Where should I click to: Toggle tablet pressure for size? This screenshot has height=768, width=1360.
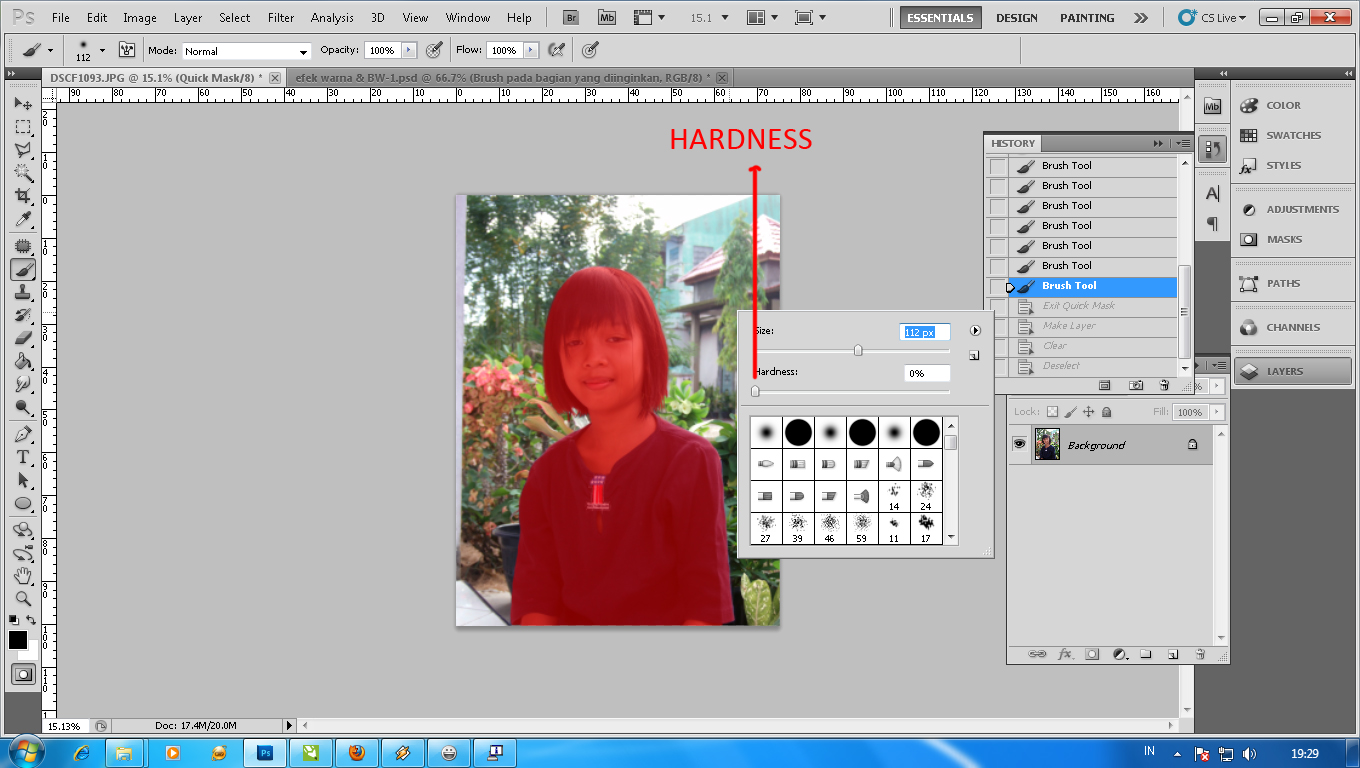[x=591, y=50]
